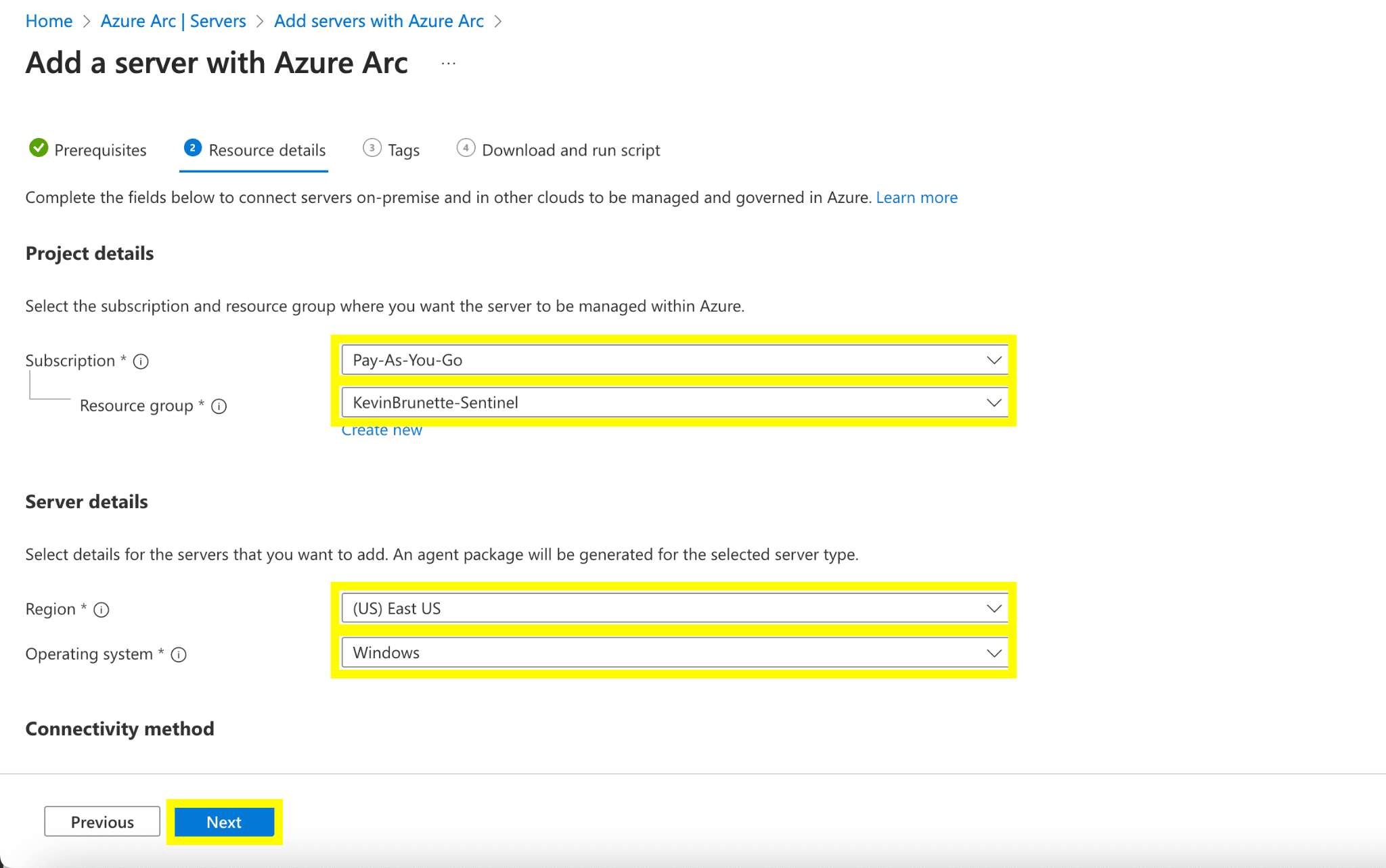Click the Subscription info icon
1386x868 pixels.
click(x=141, y=361)
